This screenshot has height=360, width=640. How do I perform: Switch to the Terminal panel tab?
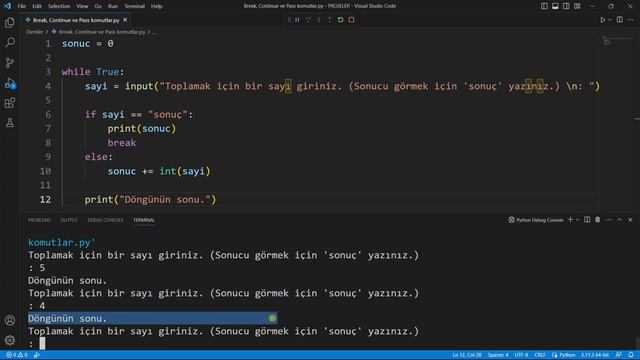pyautogui.click(x=144, y=220)
